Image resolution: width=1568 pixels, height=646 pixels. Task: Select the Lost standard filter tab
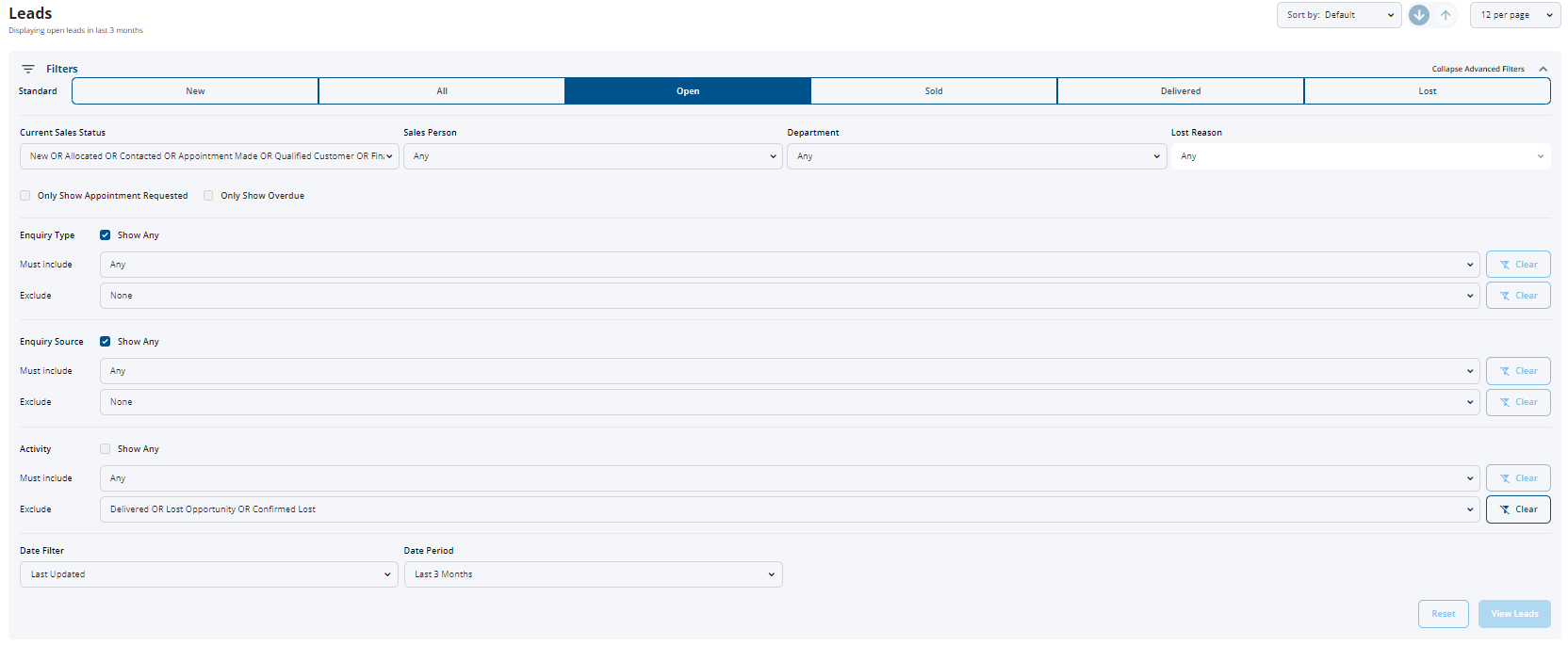1428,91
